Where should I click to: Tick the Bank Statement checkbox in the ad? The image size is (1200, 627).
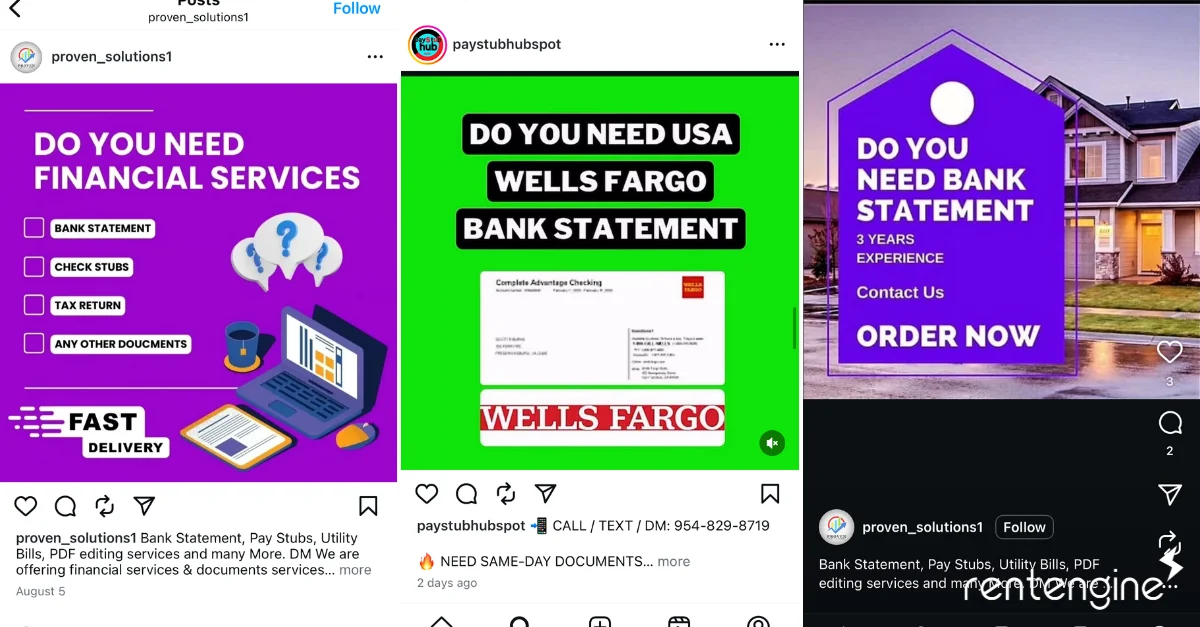coord(34,228)
